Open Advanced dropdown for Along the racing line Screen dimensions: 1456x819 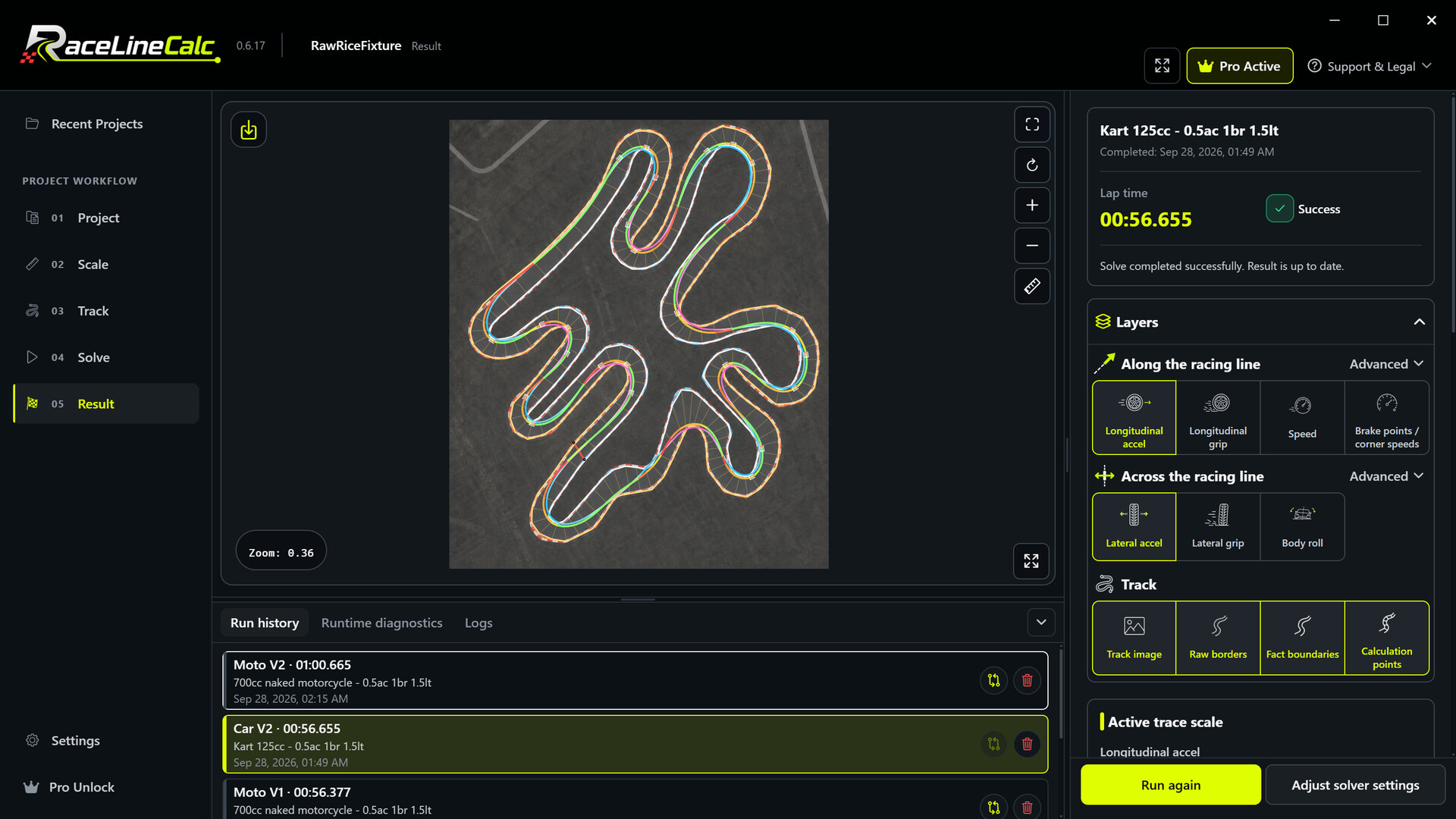[1386, 364]
